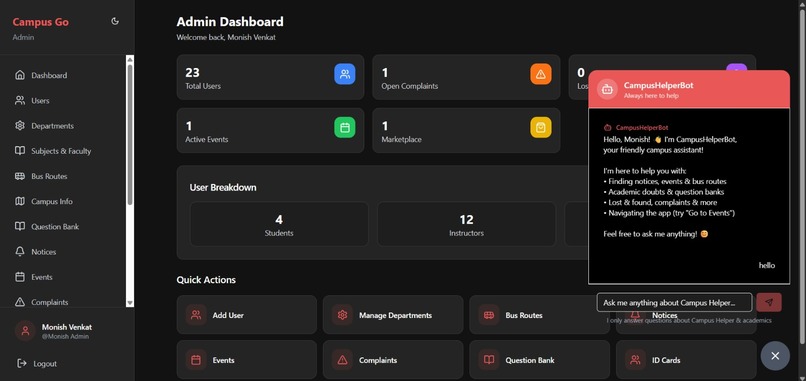Click the Dashboard home icon

(x=20, y=75)
